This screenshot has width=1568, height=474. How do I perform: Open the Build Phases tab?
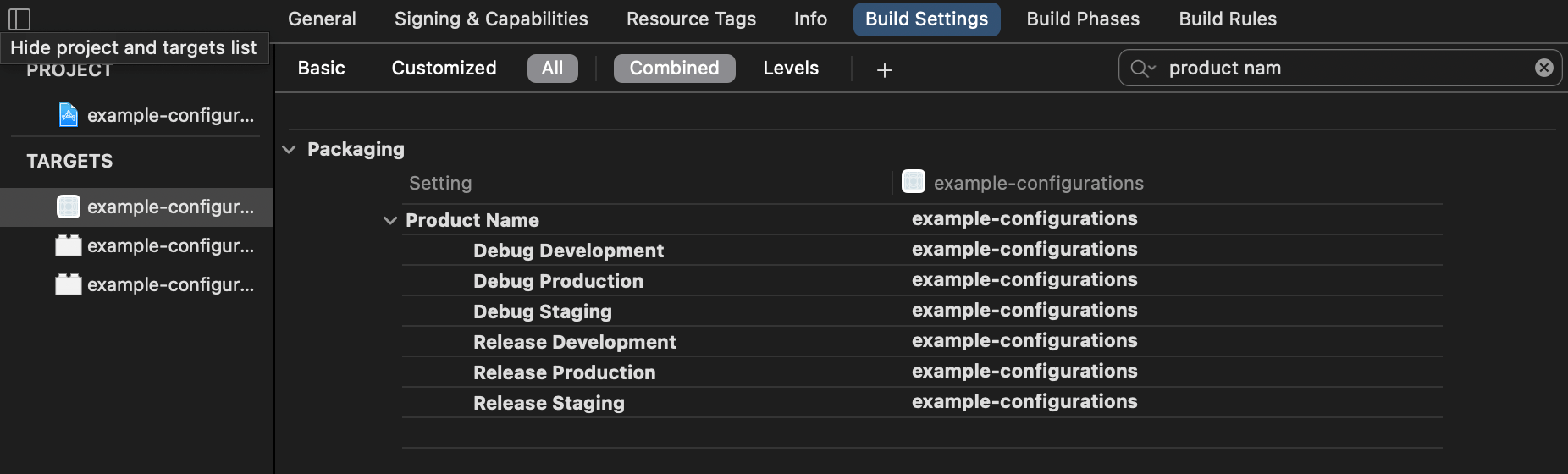pos(1083,19)
